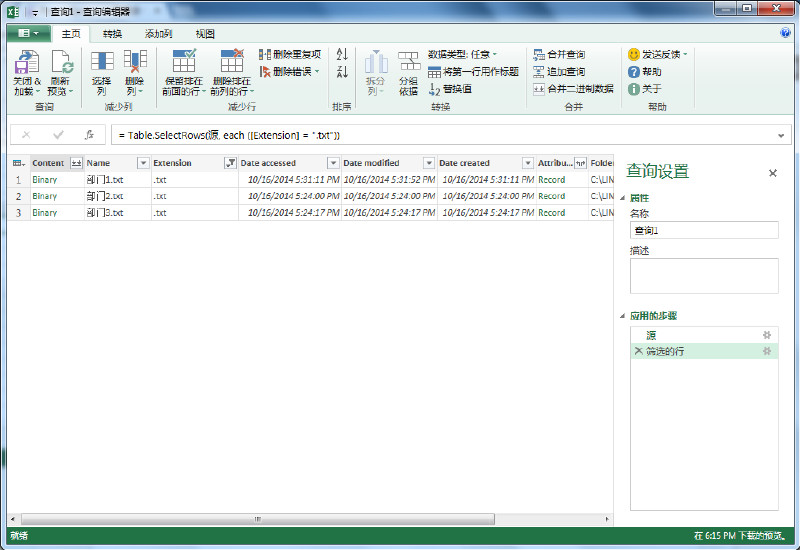Switch to Add Column (添加列) tab
This screenshot has height=550, width=800.
tap(158, 34)
